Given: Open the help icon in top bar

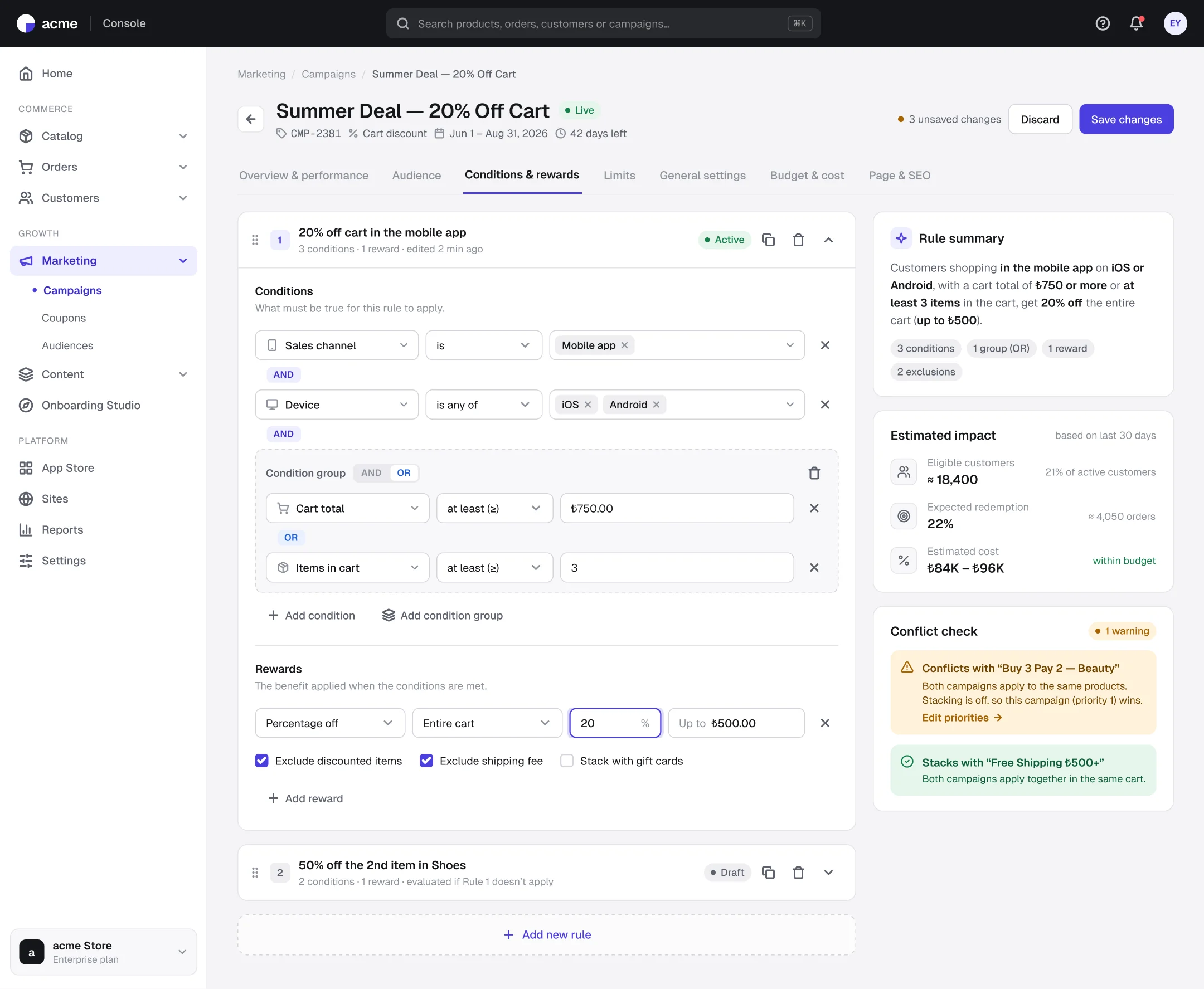Looking at the screenshot, I should (1103, 23).
